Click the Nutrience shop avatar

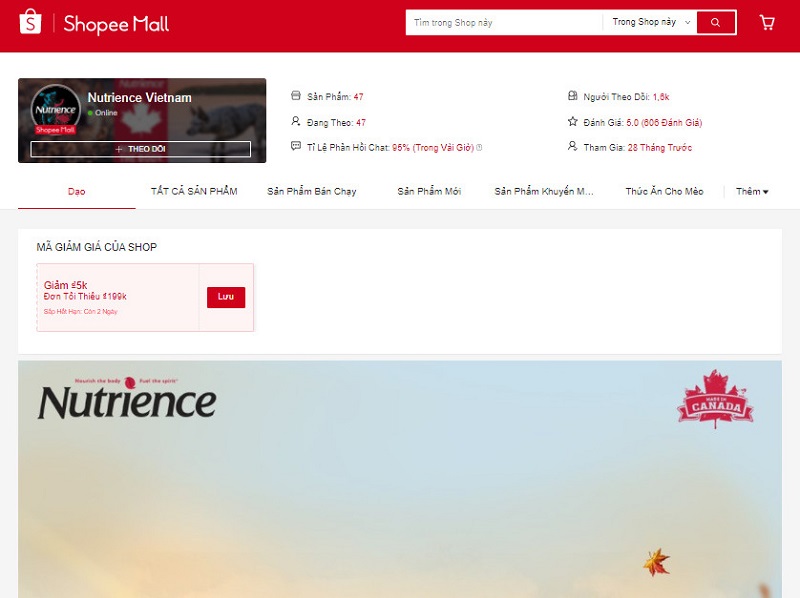point(56,108)
